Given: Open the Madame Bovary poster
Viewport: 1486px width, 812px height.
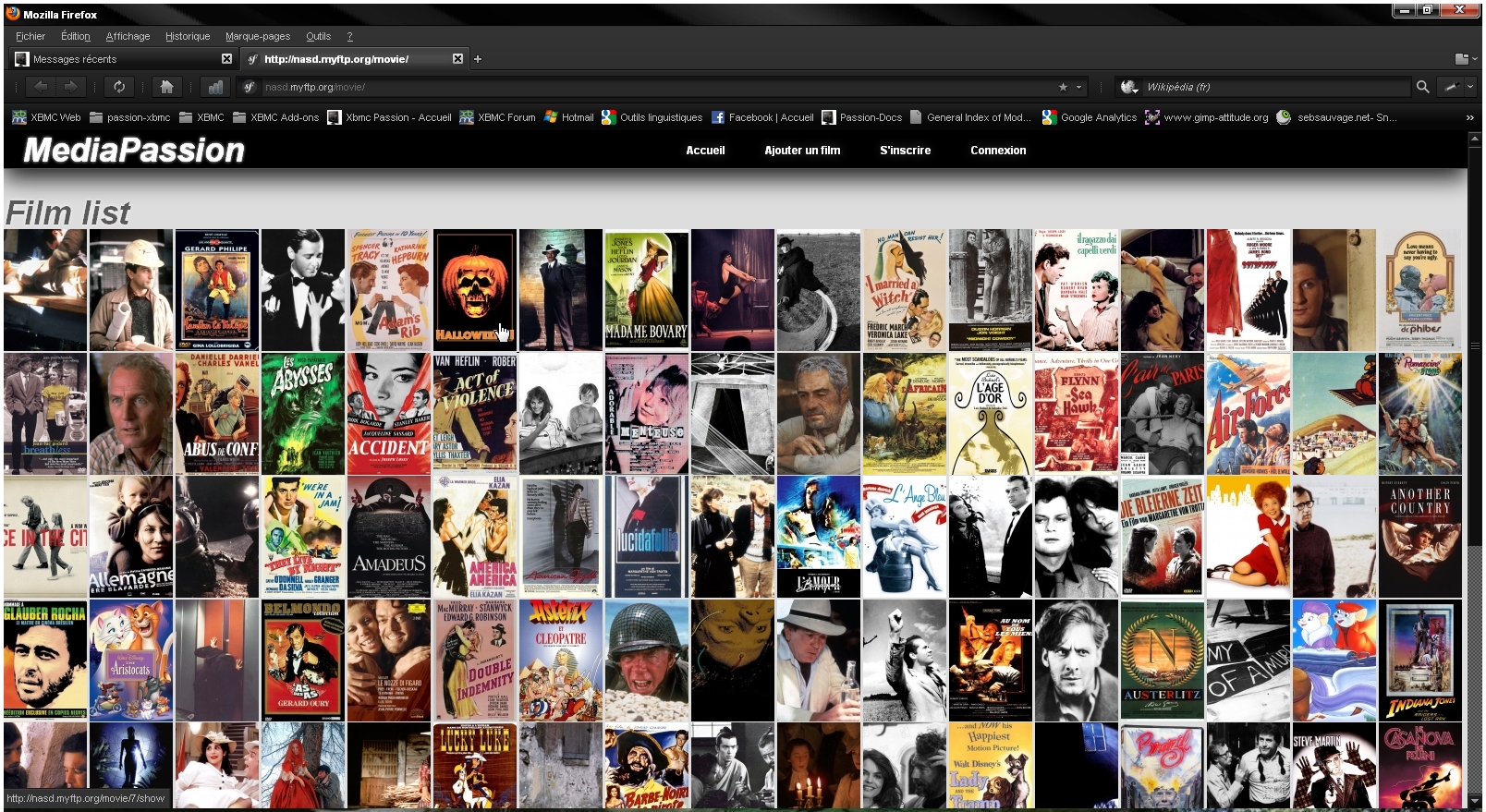Looking at the screenshot, I should pyautogui.click(x=647, y=290).
